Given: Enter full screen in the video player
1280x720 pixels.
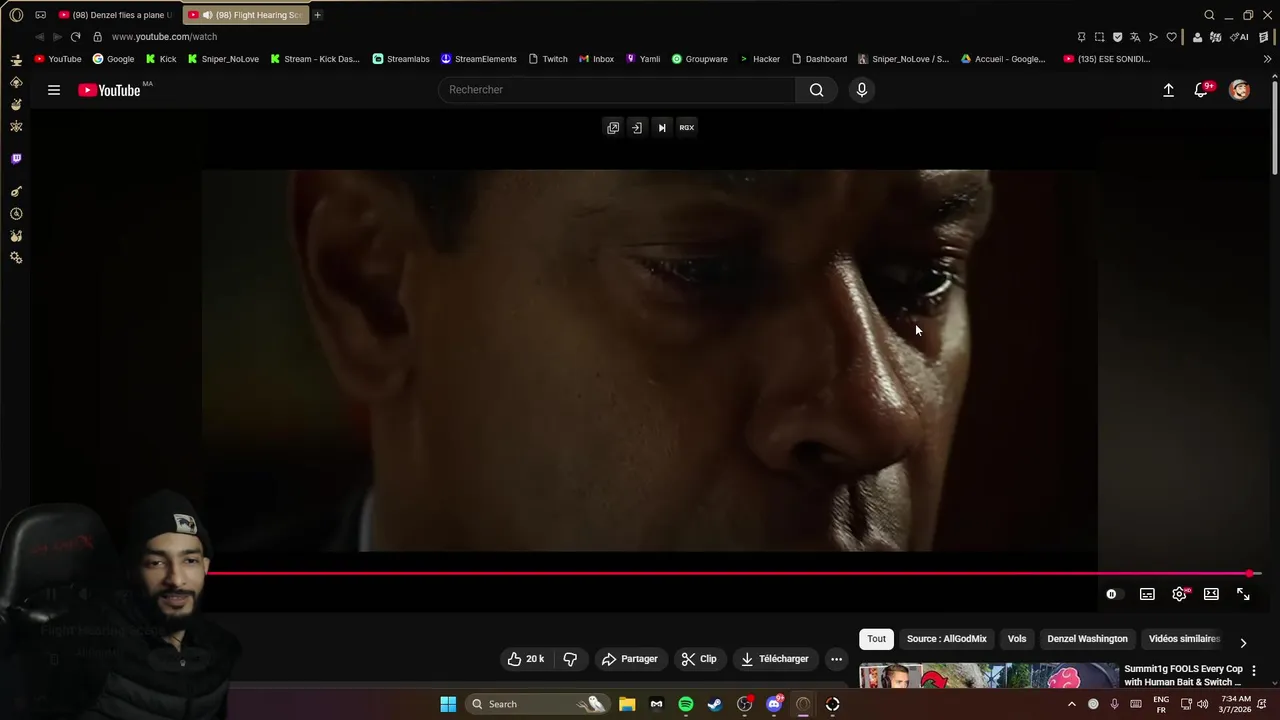Looking at the screenshot, I should coord(1243,594).
